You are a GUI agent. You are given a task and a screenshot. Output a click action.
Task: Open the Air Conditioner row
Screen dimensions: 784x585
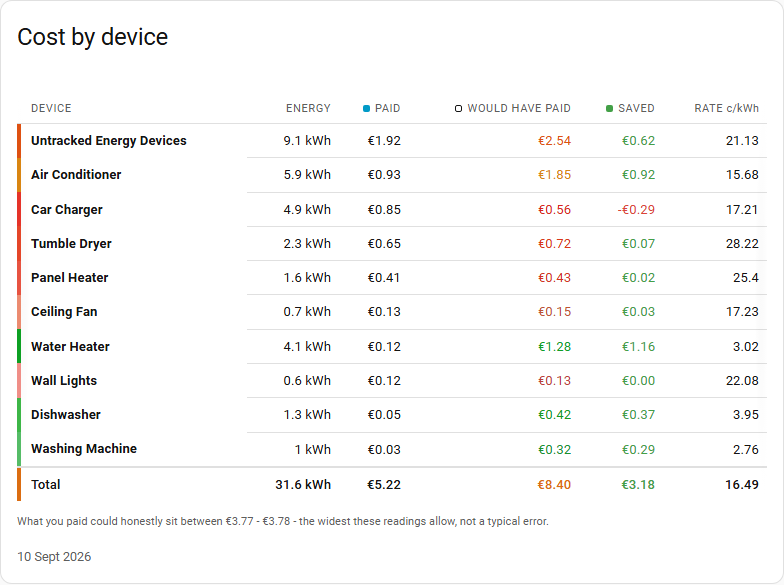pyautogui.click(x=392, y=175)
